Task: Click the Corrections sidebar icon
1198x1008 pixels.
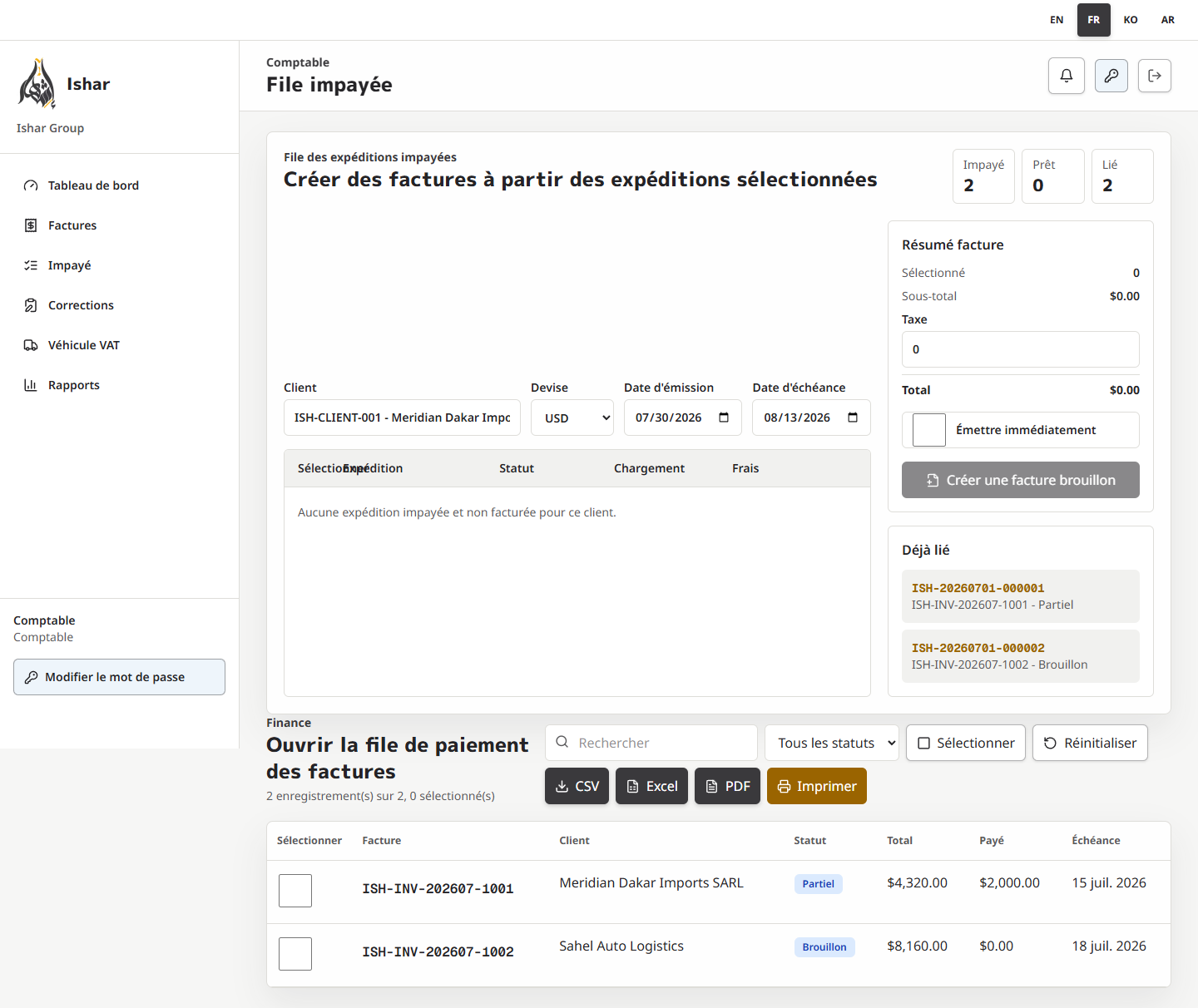Action: (31, 305)
